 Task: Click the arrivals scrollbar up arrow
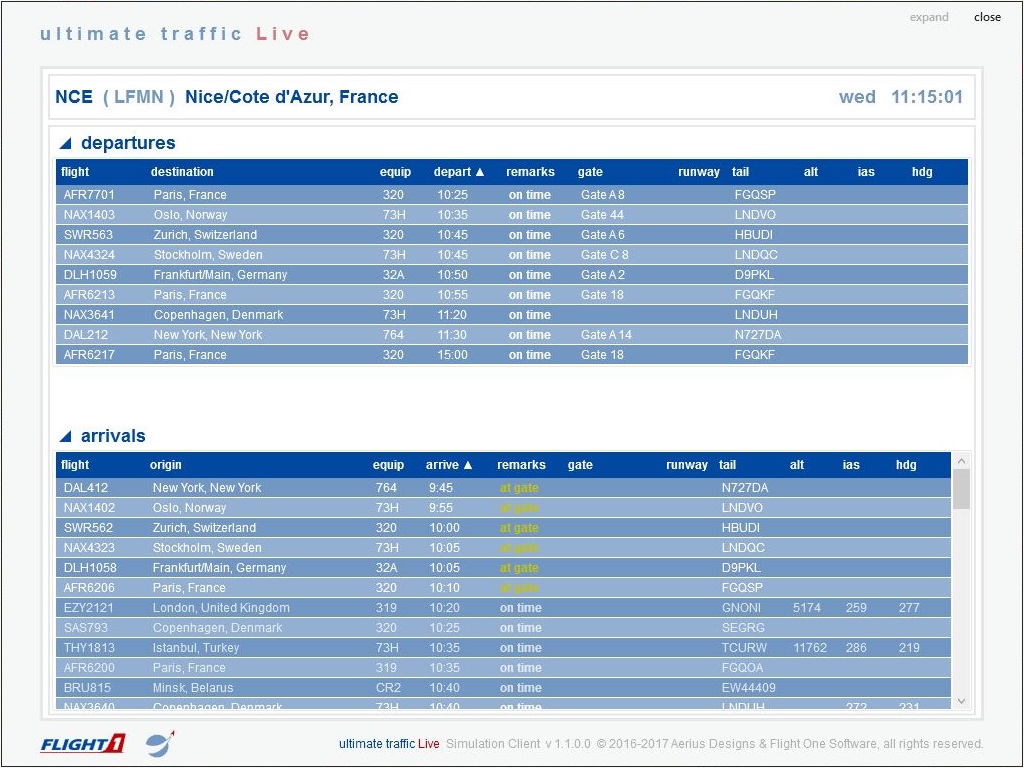coord(961,461)
